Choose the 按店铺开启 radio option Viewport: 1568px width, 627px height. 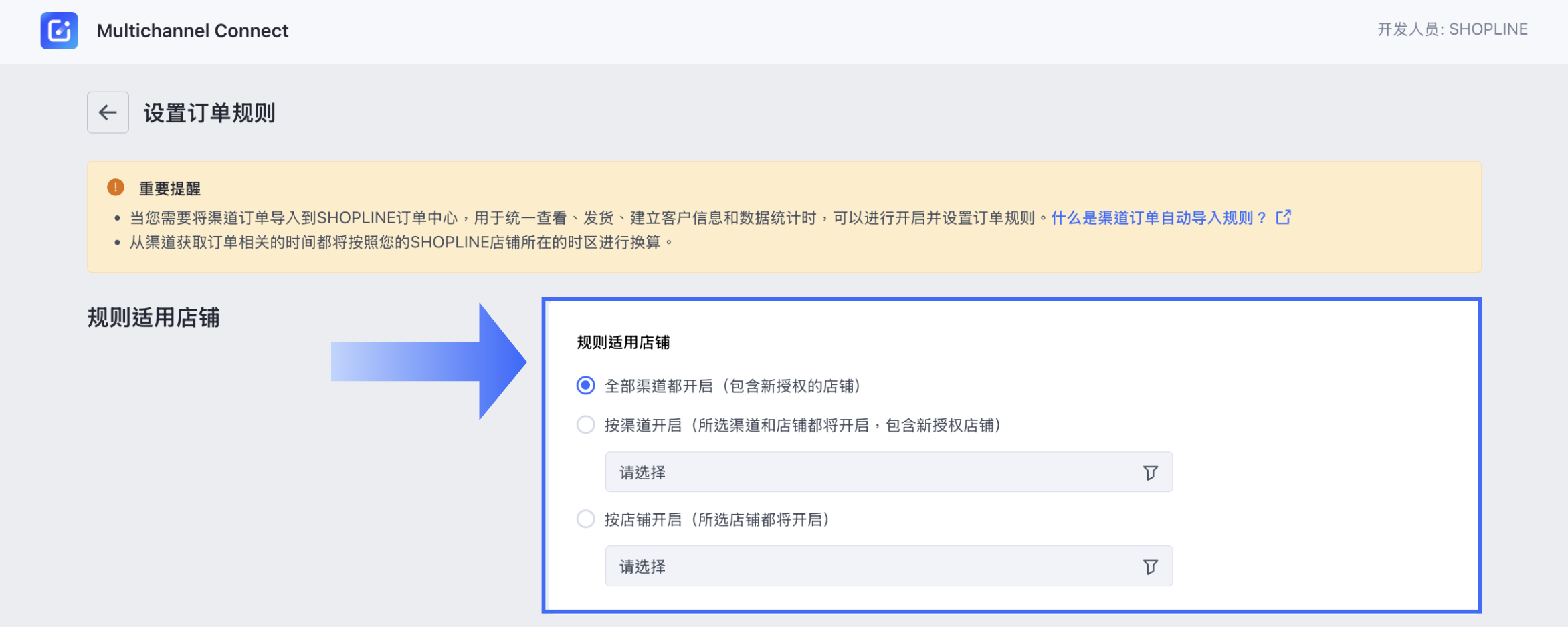(x=586, y=519)
